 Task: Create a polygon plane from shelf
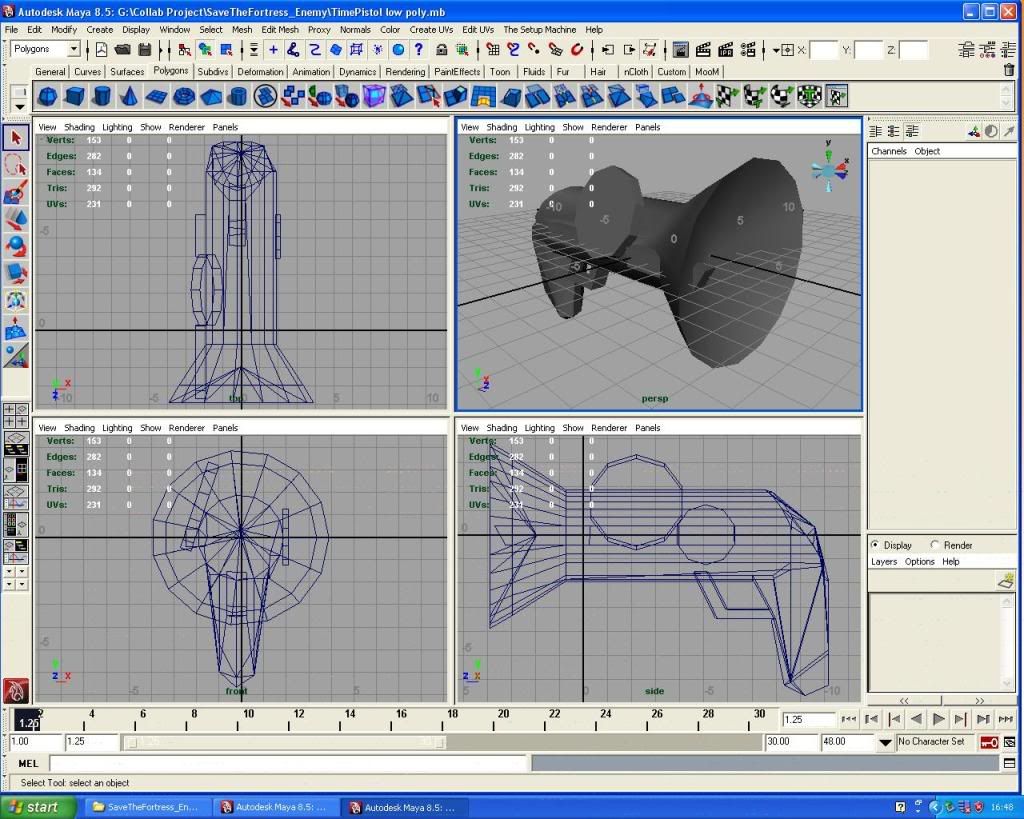pos(156,97)
